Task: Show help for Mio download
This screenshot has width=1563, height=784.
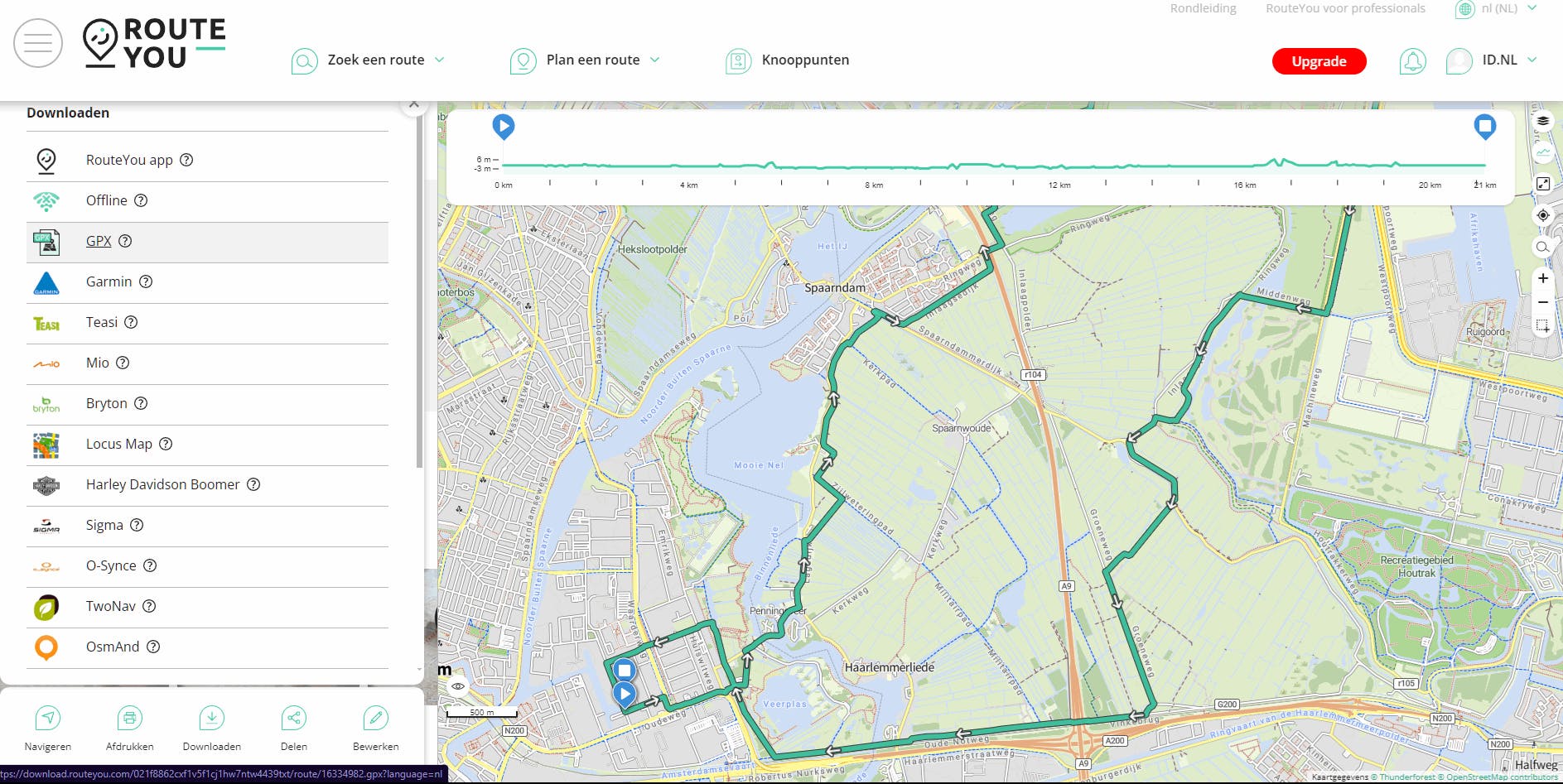Action: (123, 363)
